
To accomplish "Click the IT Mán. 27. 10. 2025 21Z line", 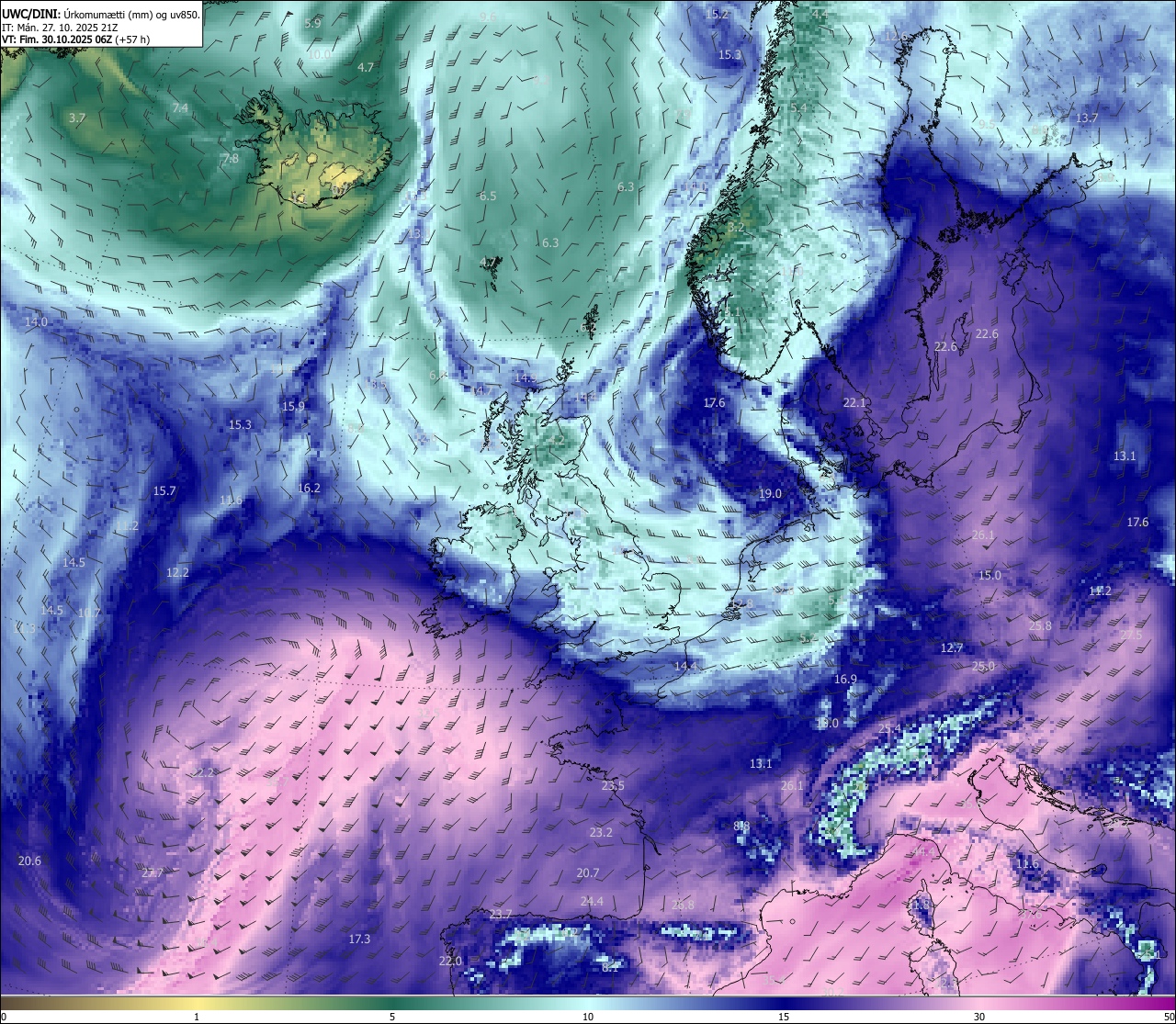I will (59, 28).
